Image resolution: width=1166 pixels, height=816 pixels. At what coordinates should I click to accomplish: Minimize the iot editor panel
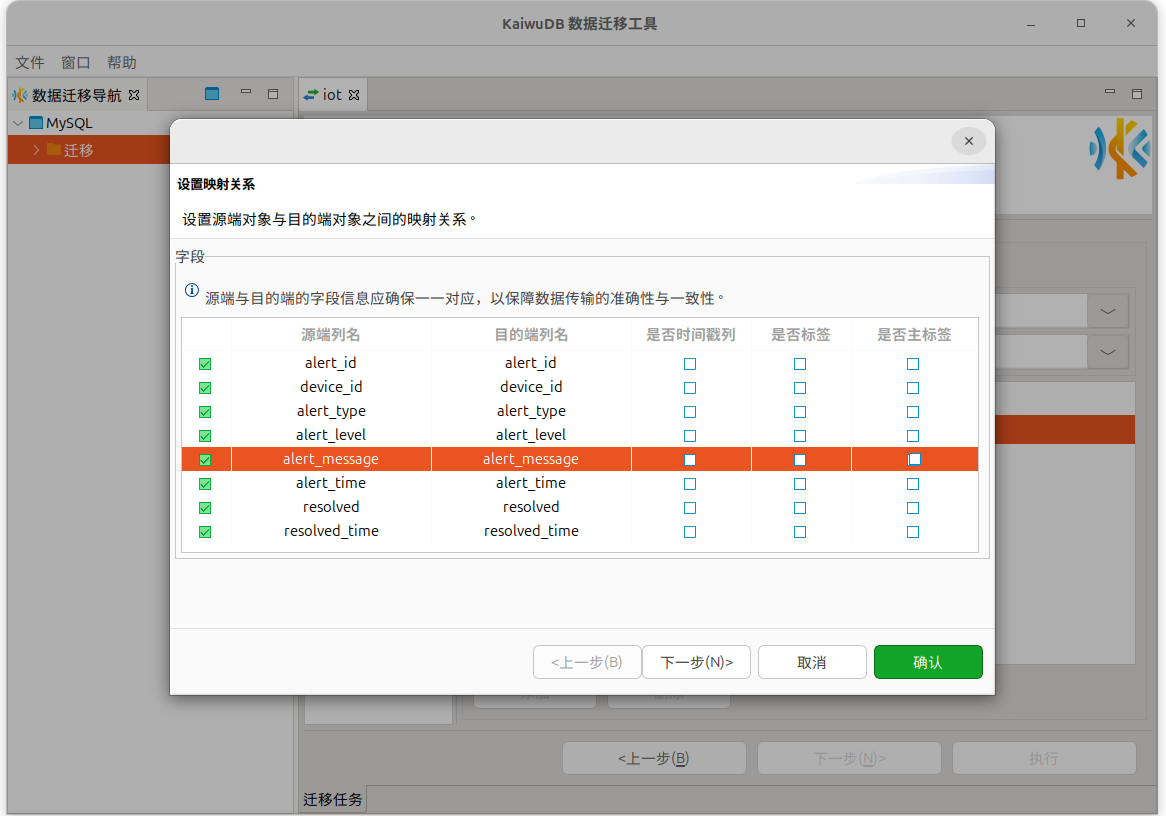pyautogui.click(x=1110, y=93)
